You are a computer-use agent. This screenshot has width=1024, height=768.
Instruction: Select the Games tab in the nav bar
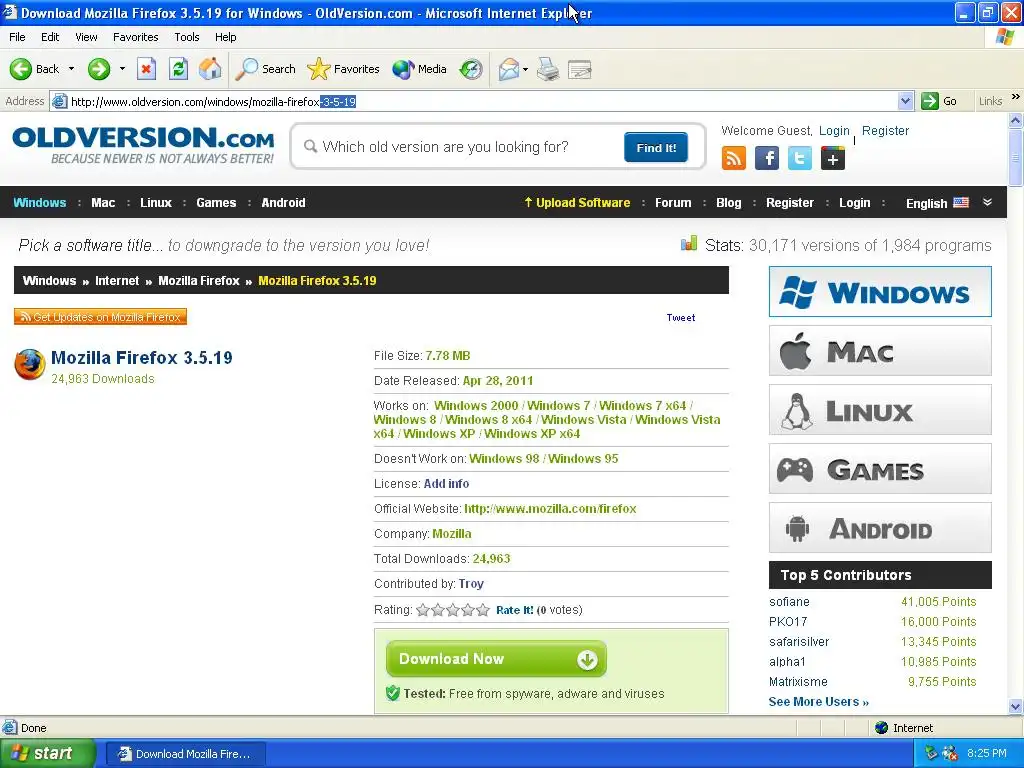tap(216, 202)
